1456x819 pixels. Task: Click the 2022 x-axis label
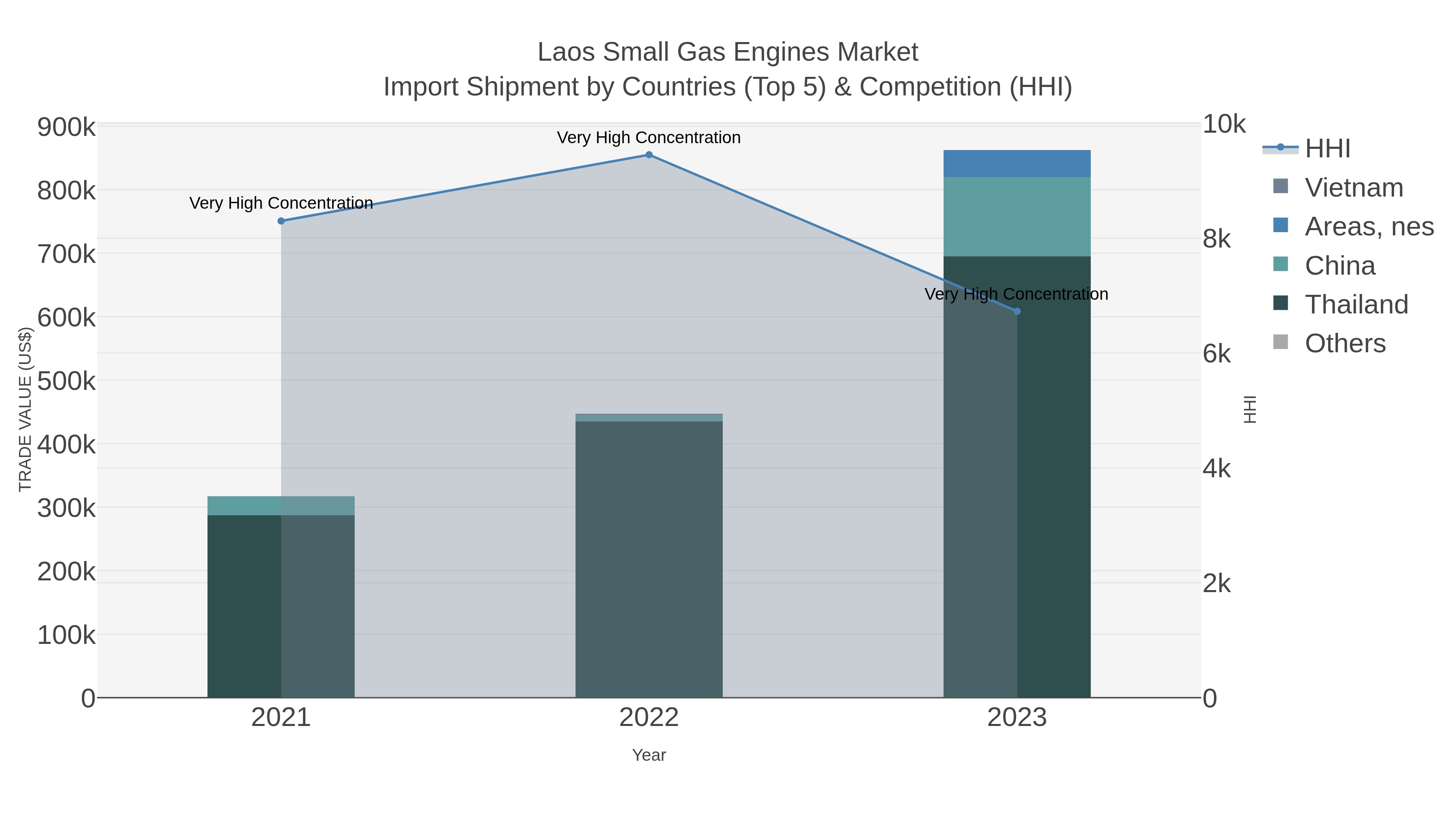coord(649,718)
